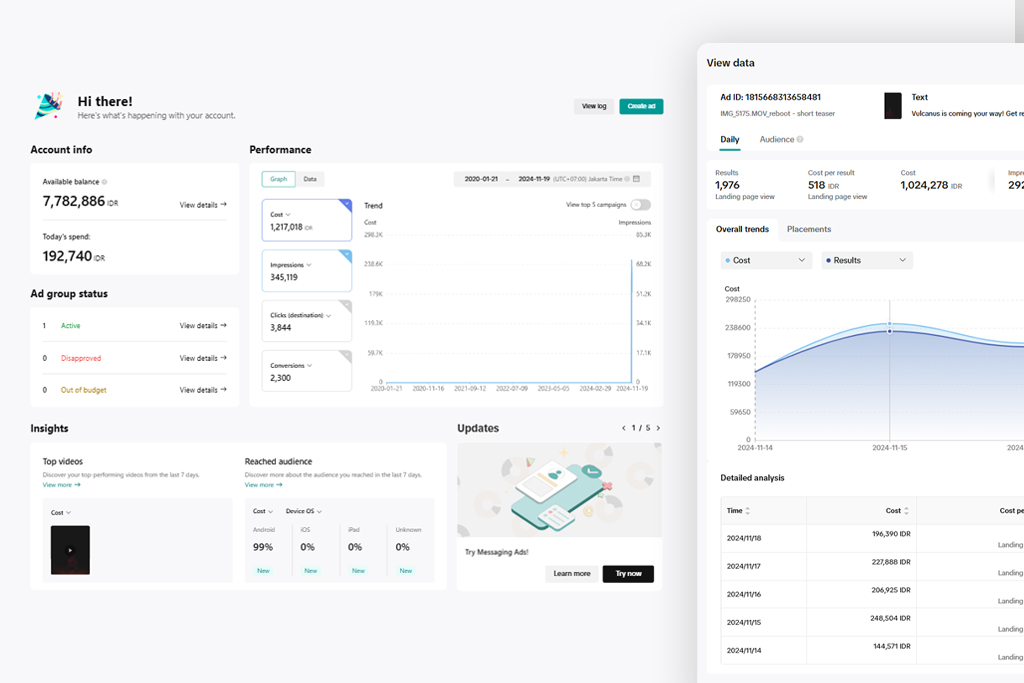
Task: Switch to the Placements tab
Action: pyautogui.click(x=808, y=229)
